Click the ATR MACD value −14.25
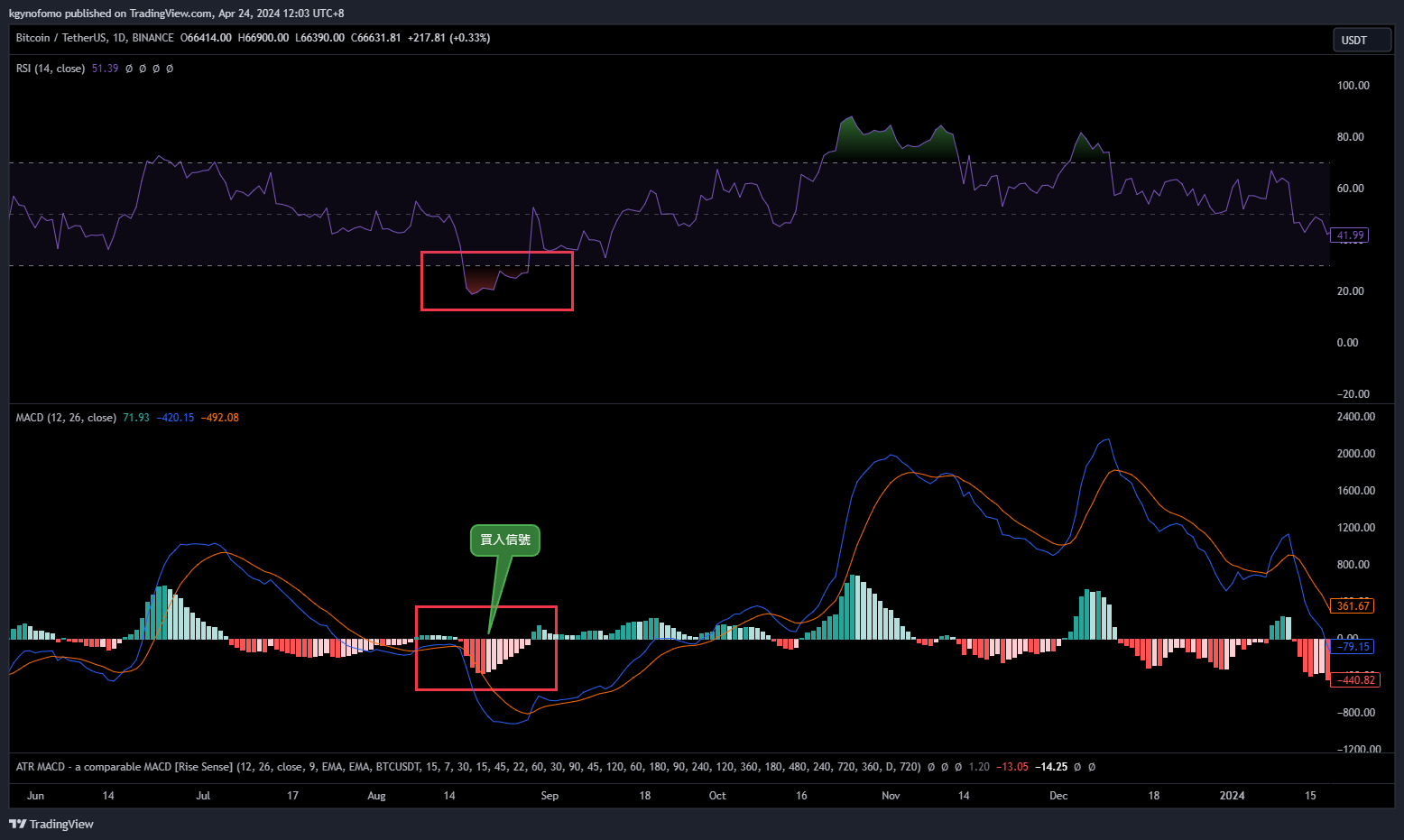The height and width of the screenshot is (840, 1404). [x=1051, y=767]
